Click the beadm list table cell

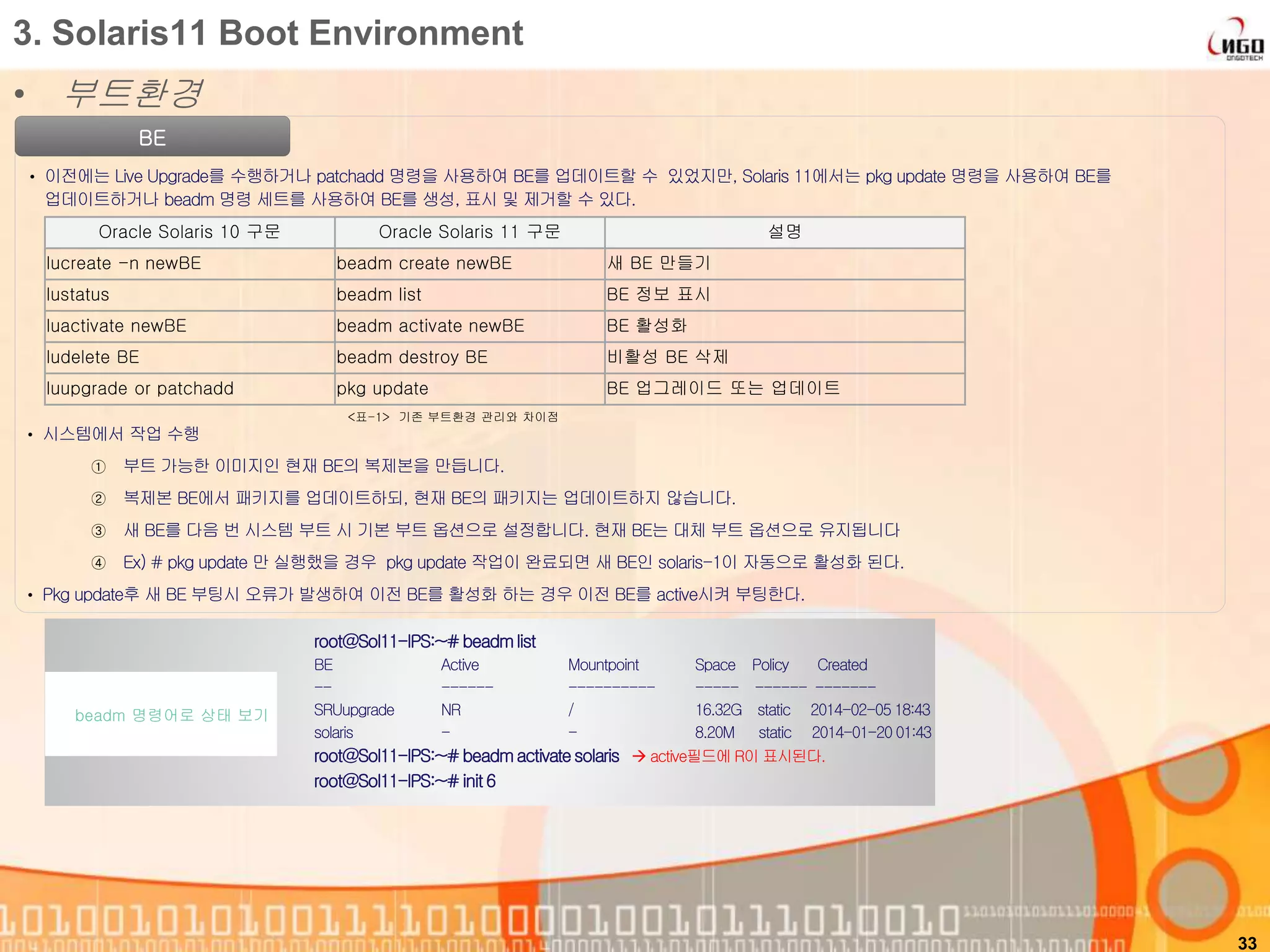pos(469,295)
